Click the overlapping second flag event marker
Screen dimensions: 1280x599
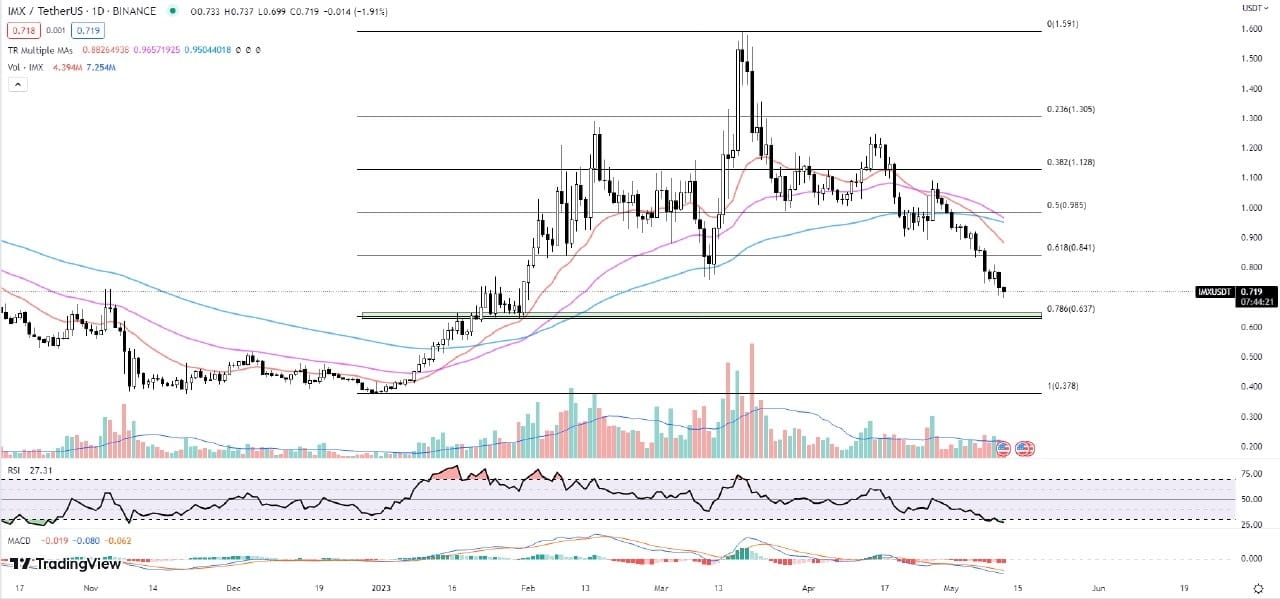point(1023,448)
